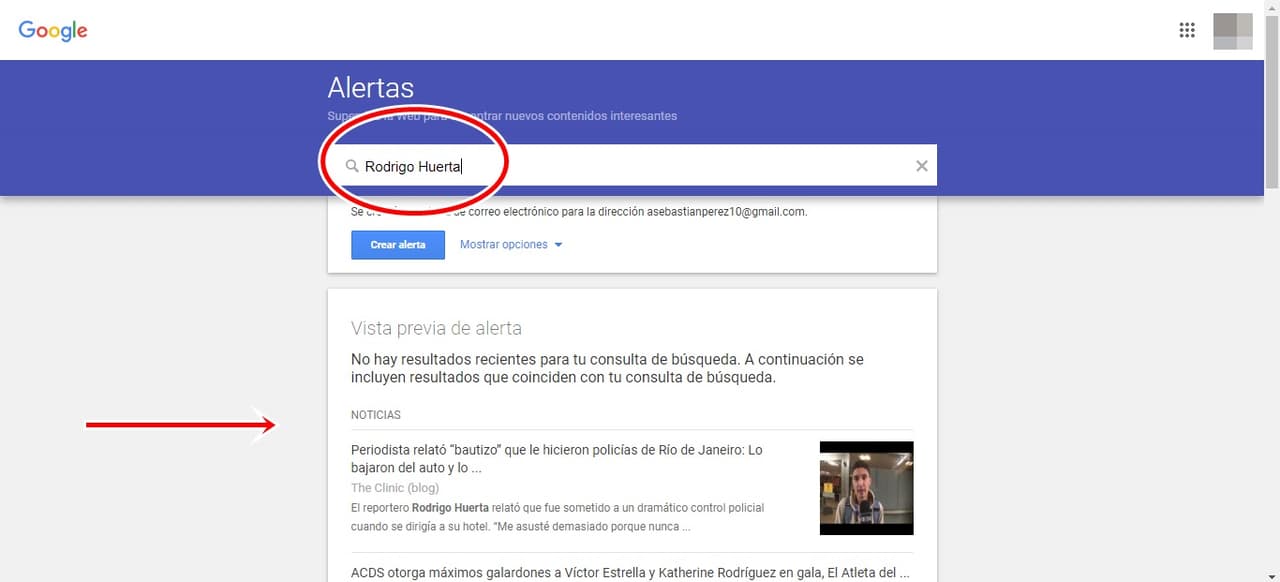Select the NOTICIAS section label
The height and width of the screenshot is (582, 1280).
[x=376, y=415]
